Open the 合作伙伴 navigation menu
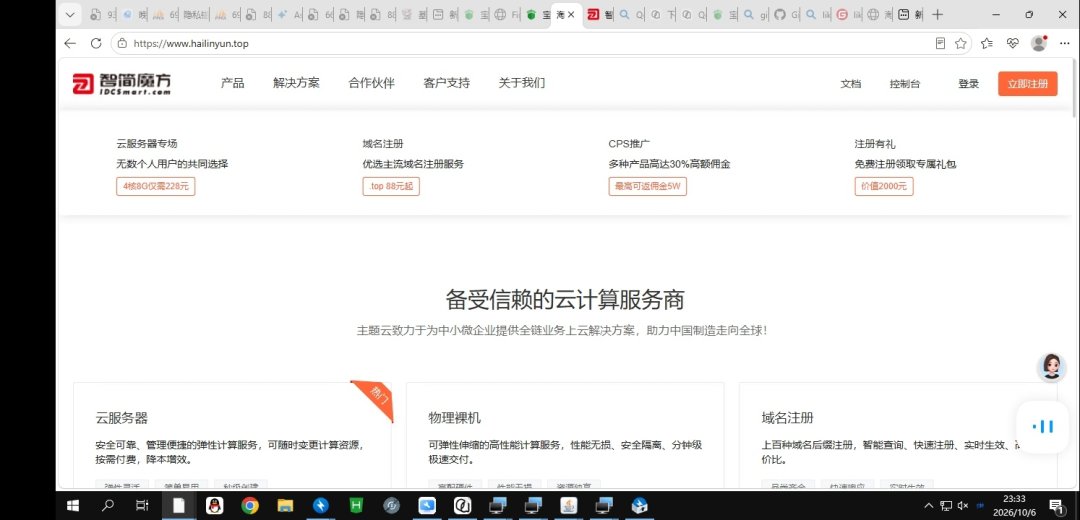 (x=371, y=83)
